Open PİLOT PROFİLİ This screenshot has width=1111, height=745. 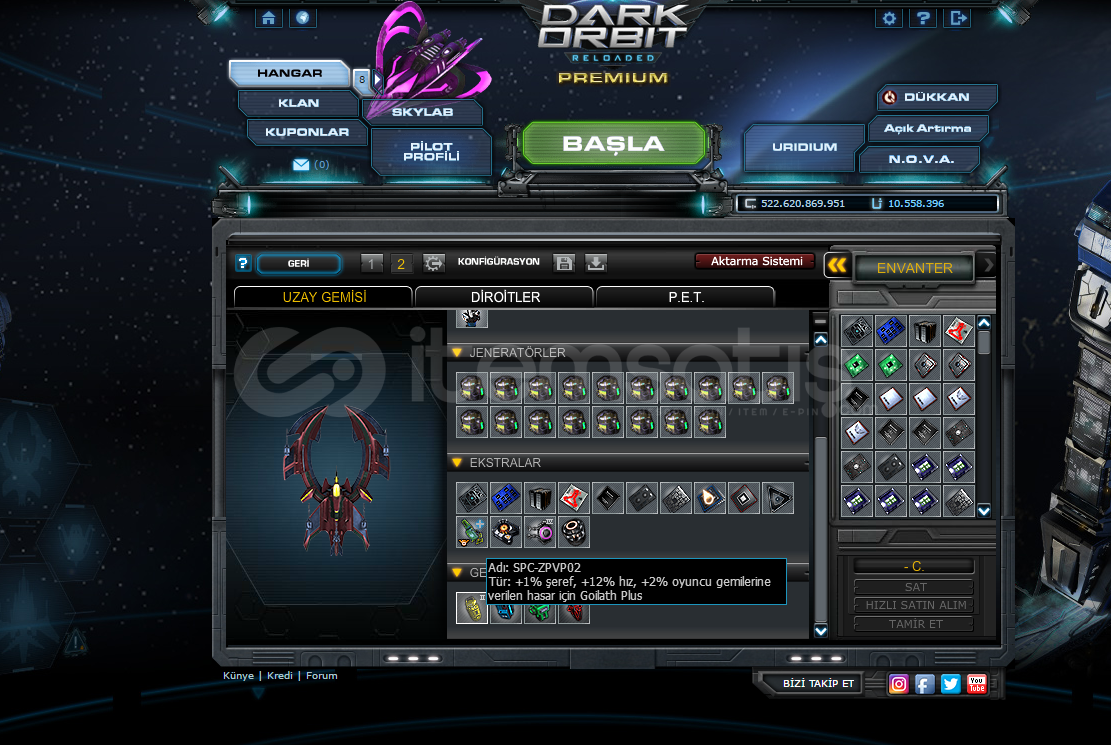432,151
